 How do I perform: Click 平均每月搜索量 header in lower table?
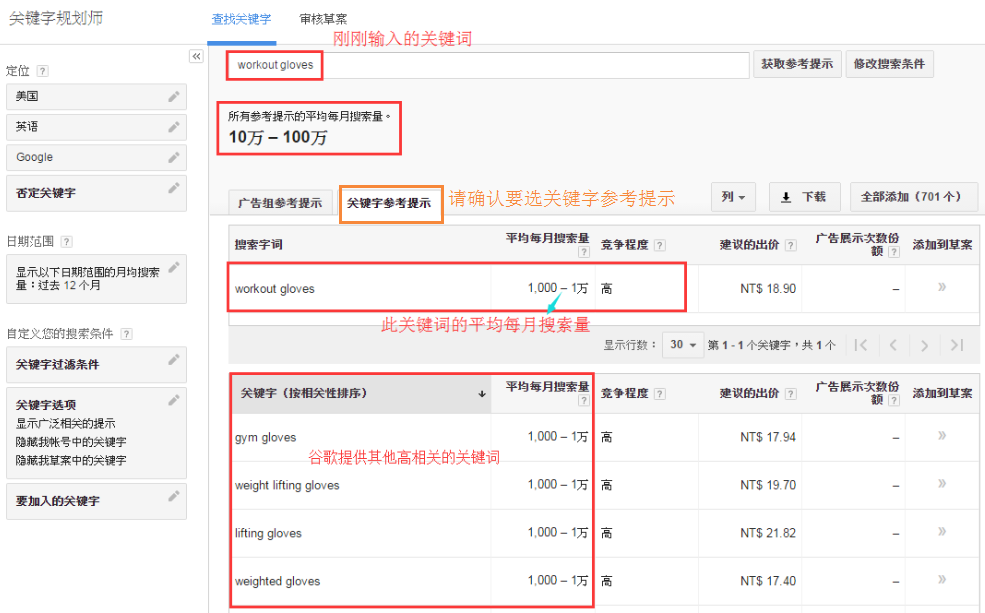tap(547, 387)
